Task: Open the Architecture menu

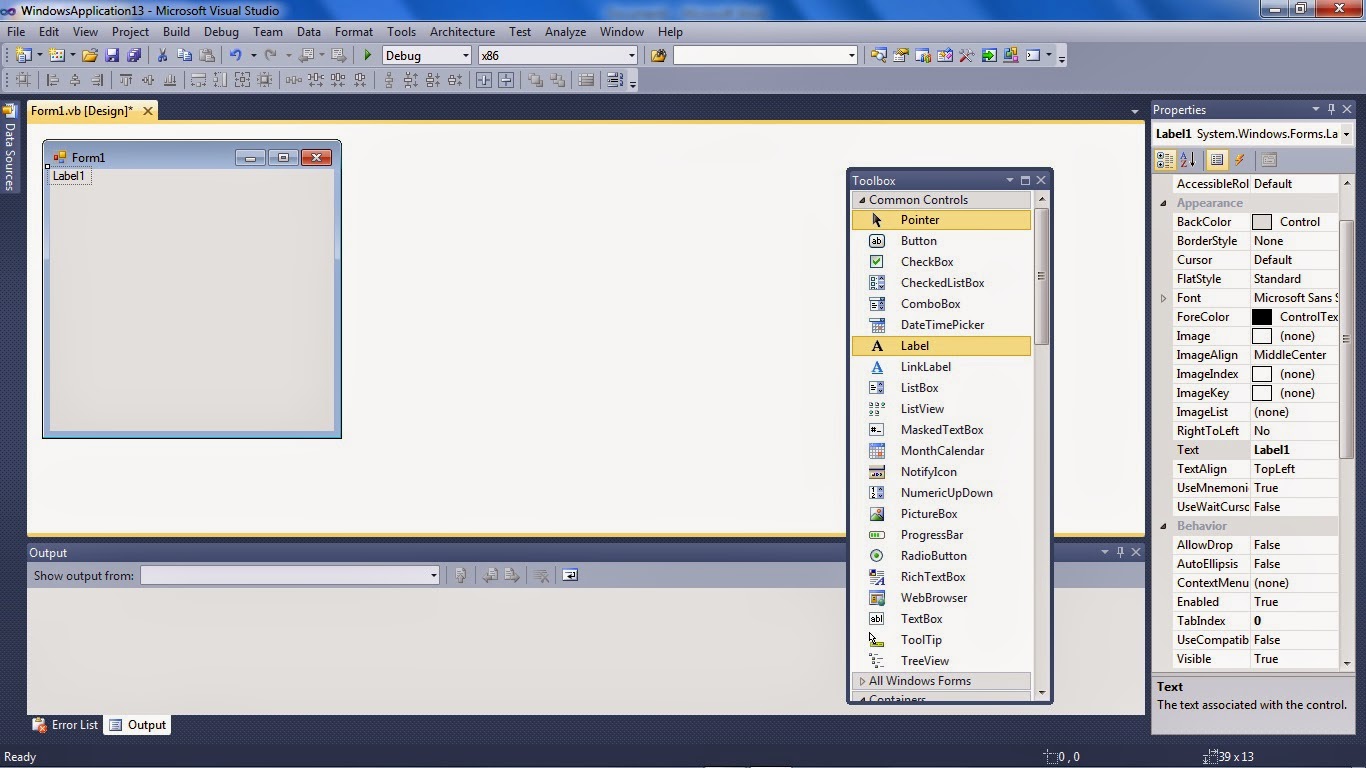Action: 461,31
